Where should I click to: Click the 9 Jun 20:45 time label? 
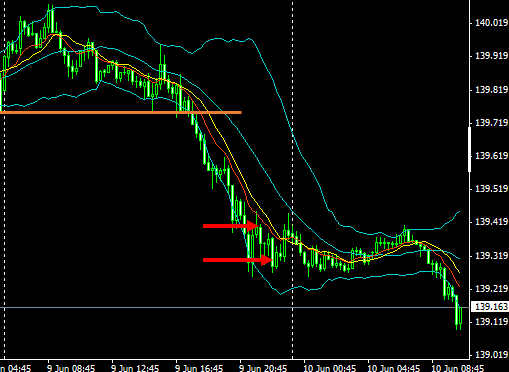coord(263,368)
